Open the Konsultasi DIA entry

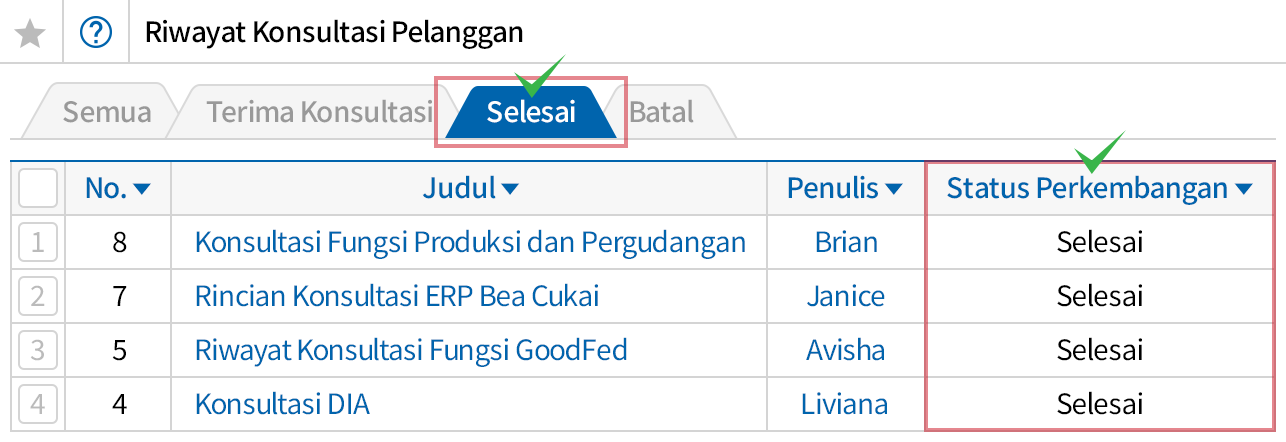pyautogui.click(x=282, y=405)
